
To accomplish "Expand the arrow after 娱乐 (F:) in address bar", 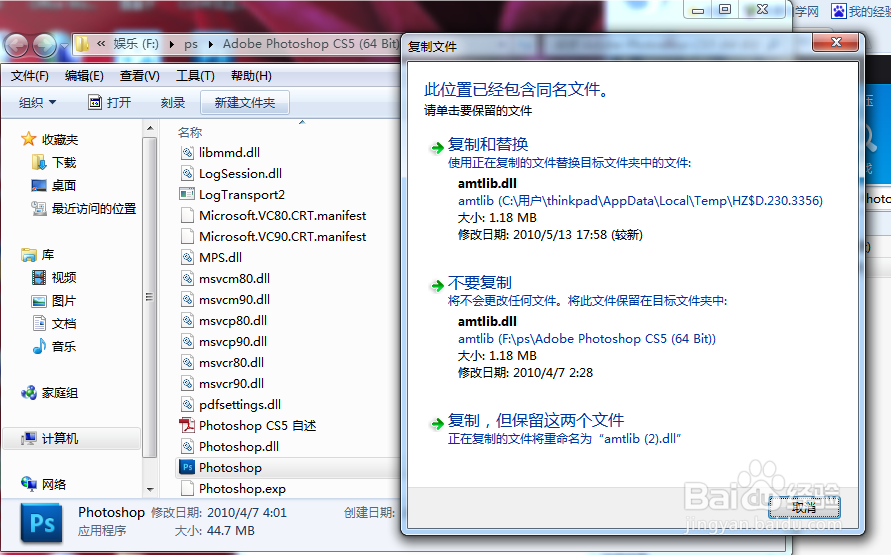I will click(x=171, y=44).
